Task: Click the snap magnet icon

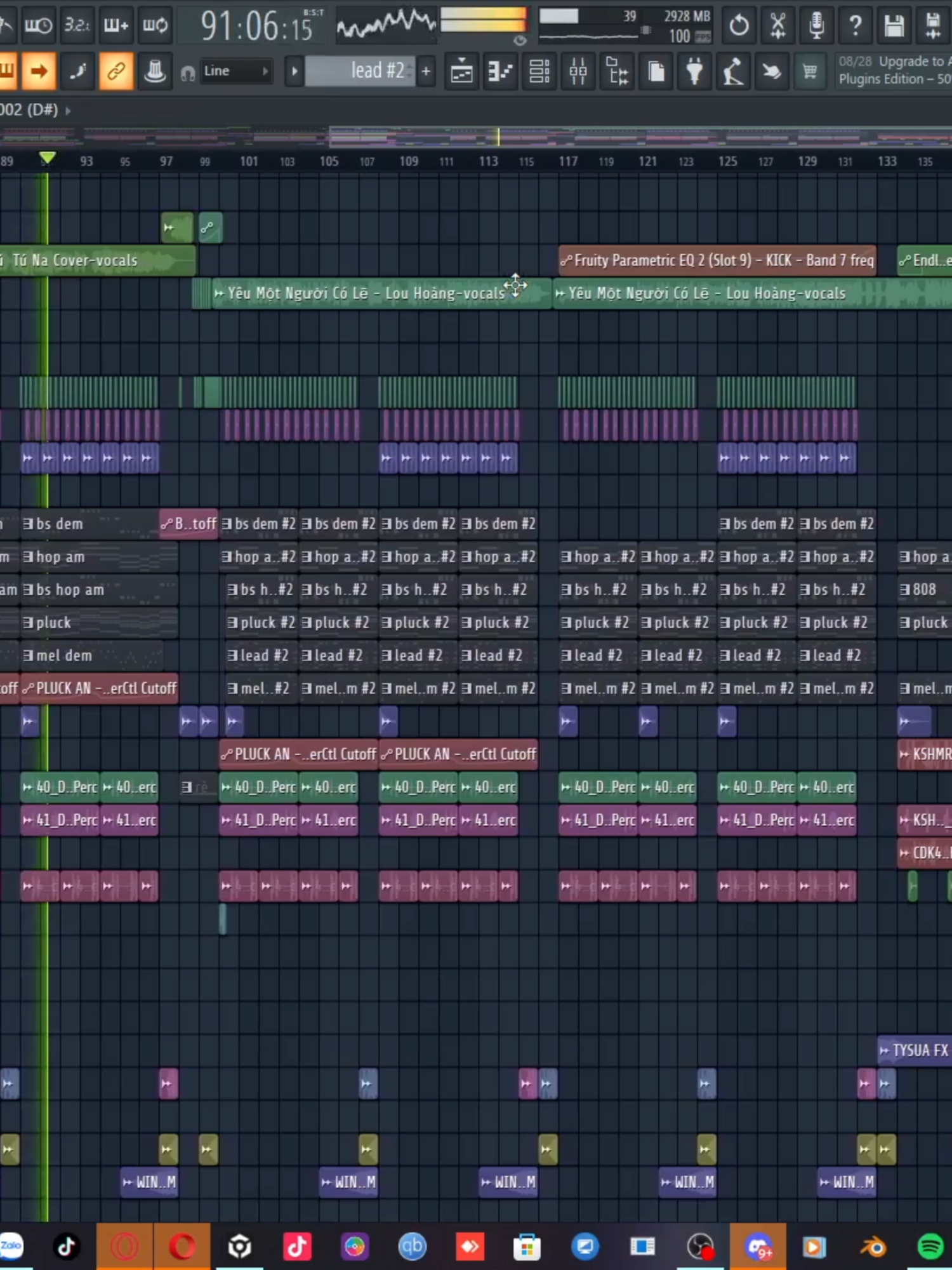Action: click(x=187, y=73)
